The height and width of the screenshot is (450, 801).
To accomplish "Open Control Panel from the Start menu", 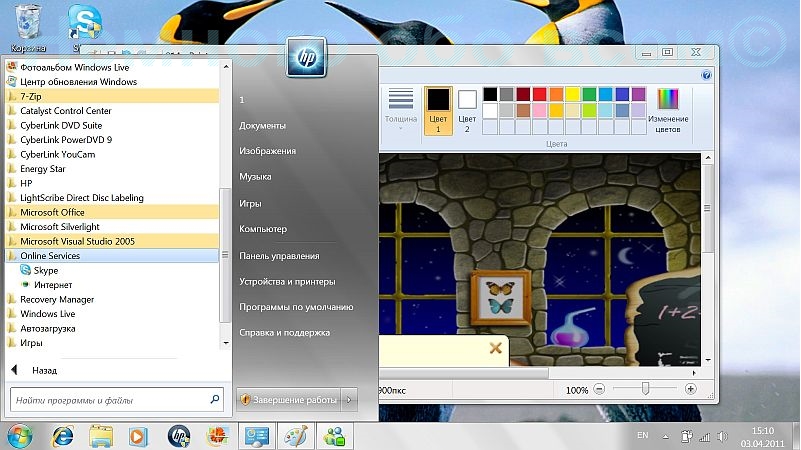I will 279,256.
